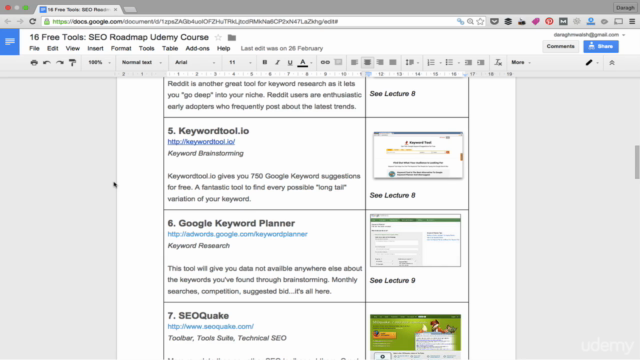Open the line spacing menu
The height and width of the screenshot is (360, 640).
click(x=411, y=62)
